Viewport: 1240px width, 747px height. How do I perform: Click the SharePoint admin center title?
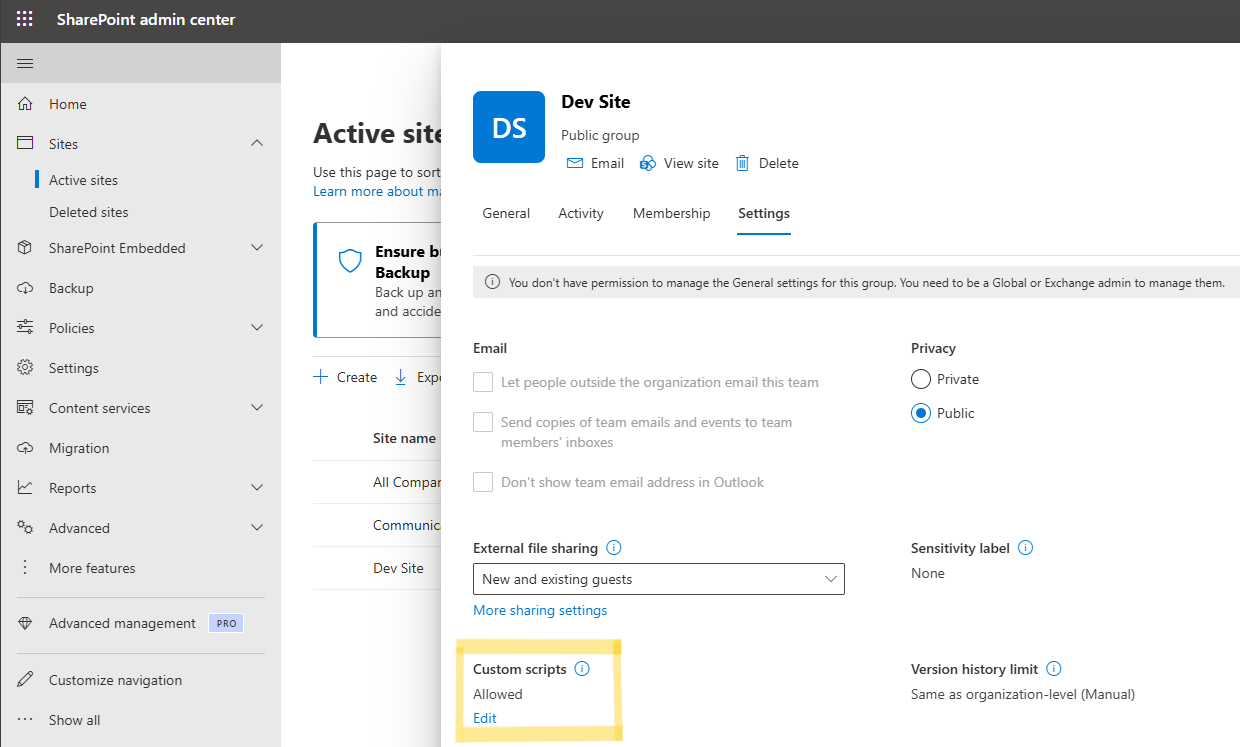point(146,20)
